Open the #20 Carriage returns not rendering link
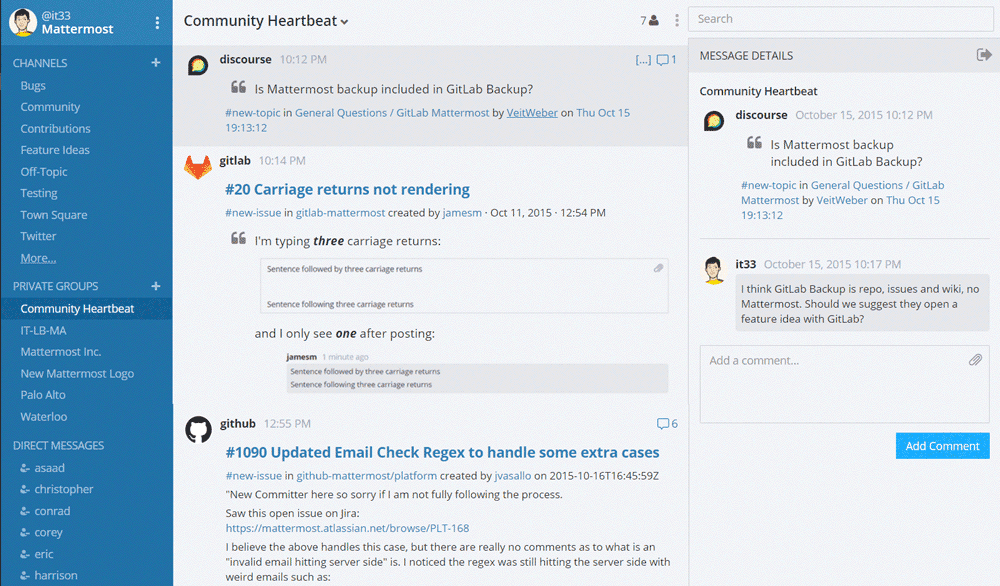Viewport: 1000px width, 586px height. click(x=348, y=189)
